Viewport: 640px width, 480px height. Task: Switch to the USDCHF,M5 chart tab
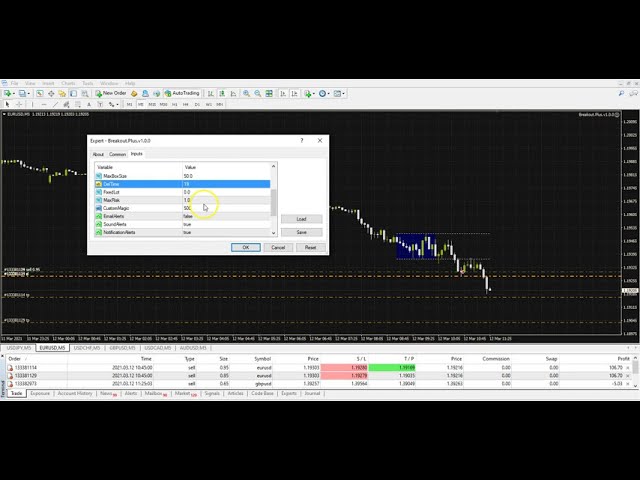[x=88, y=348]
